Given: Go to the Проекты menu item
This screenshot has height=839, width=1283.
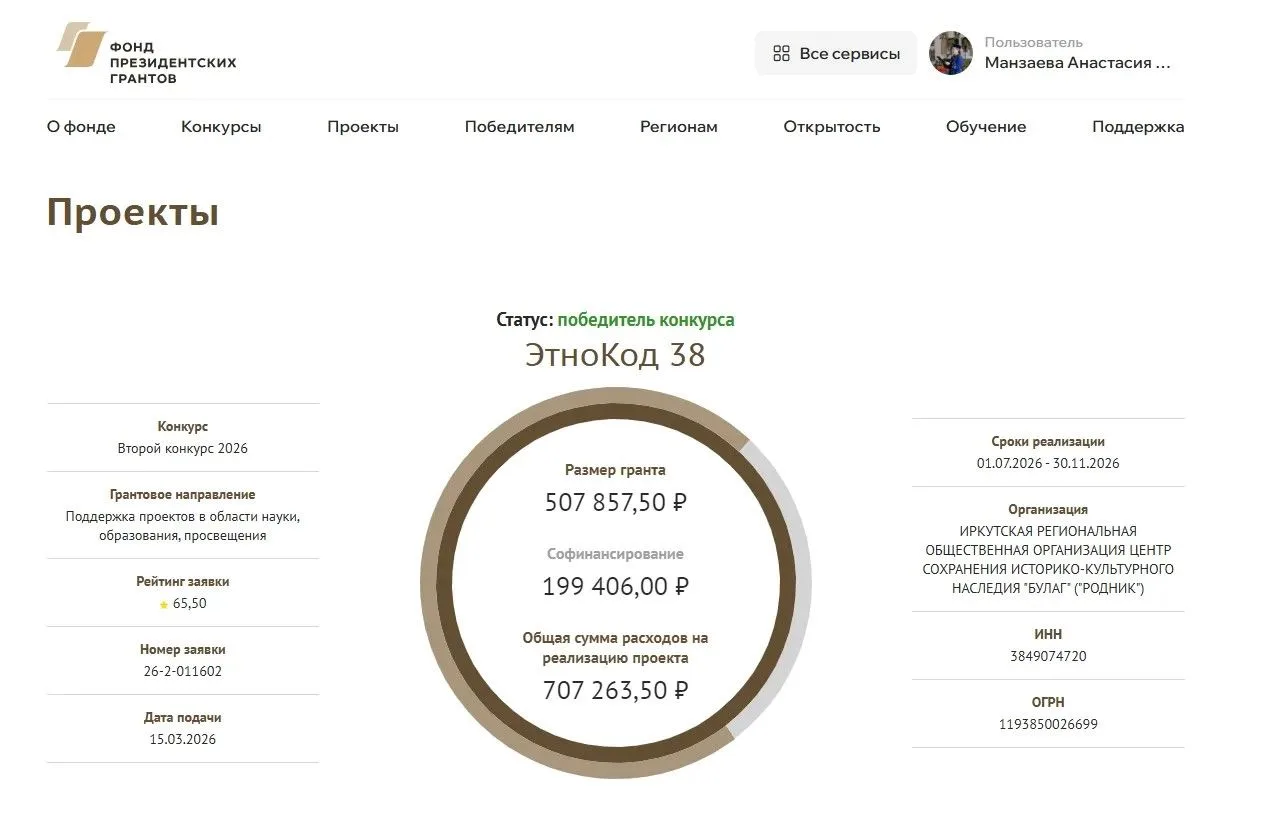Looking at the screenshot, I should coord(363,127).
